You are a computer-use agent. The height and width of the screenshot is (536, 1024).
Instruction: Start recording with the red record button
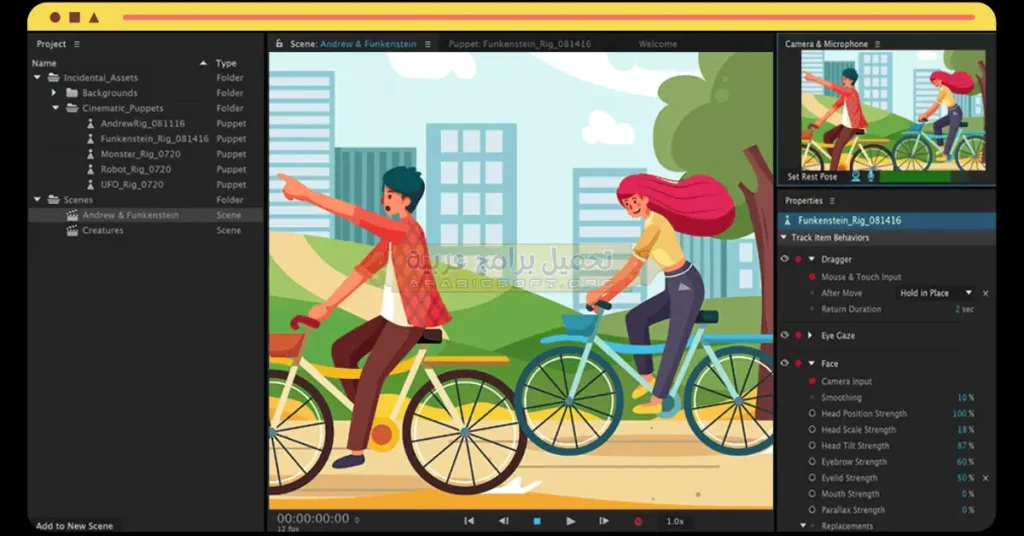[x=638, y=521]
